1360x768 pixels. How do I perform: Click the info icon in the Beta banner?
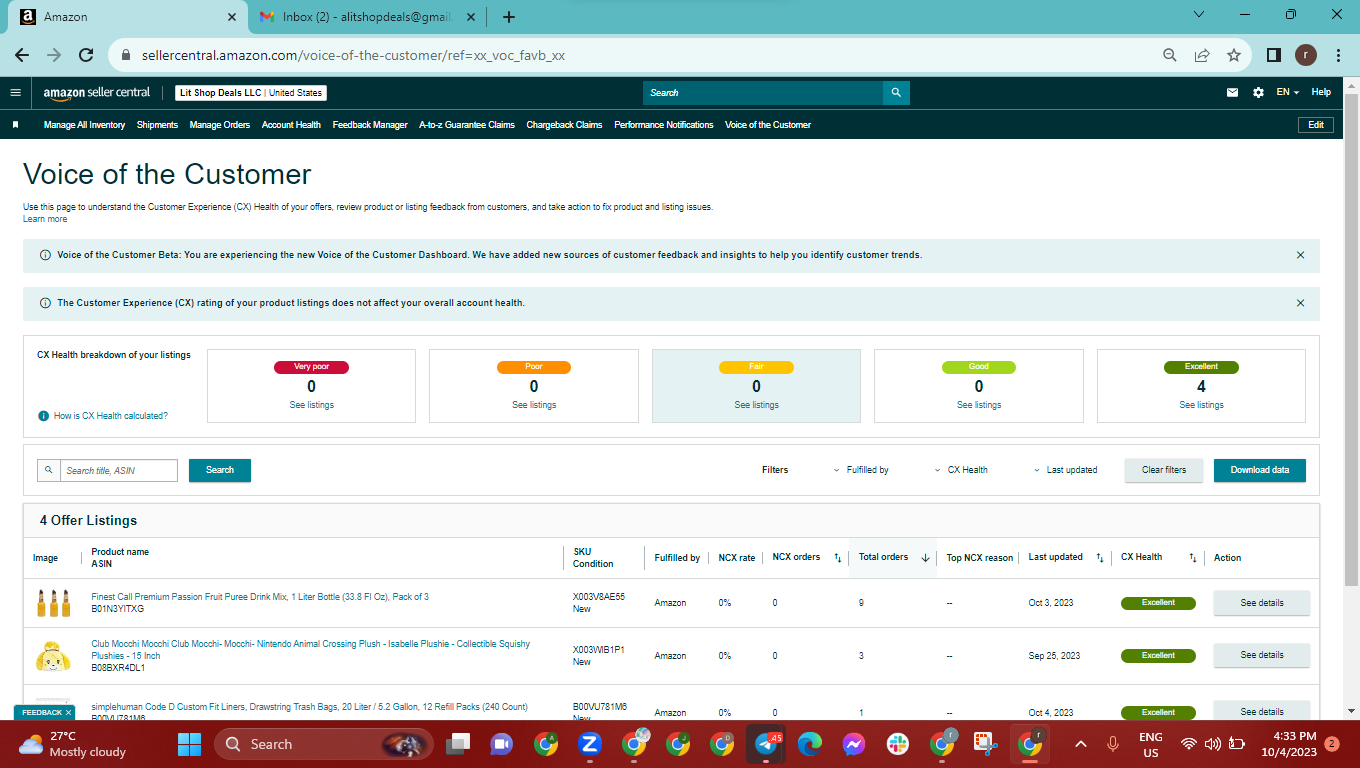(x=45, y=255)
